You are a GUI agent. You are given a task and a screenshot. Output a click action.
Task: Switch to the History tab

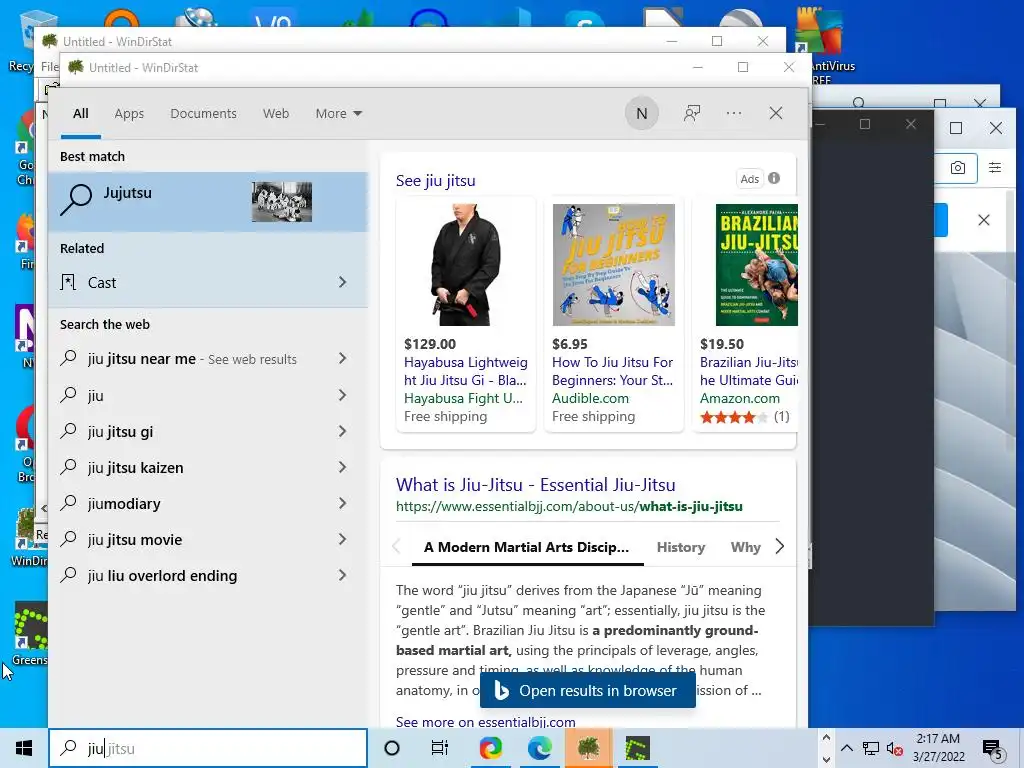point(680,547)
